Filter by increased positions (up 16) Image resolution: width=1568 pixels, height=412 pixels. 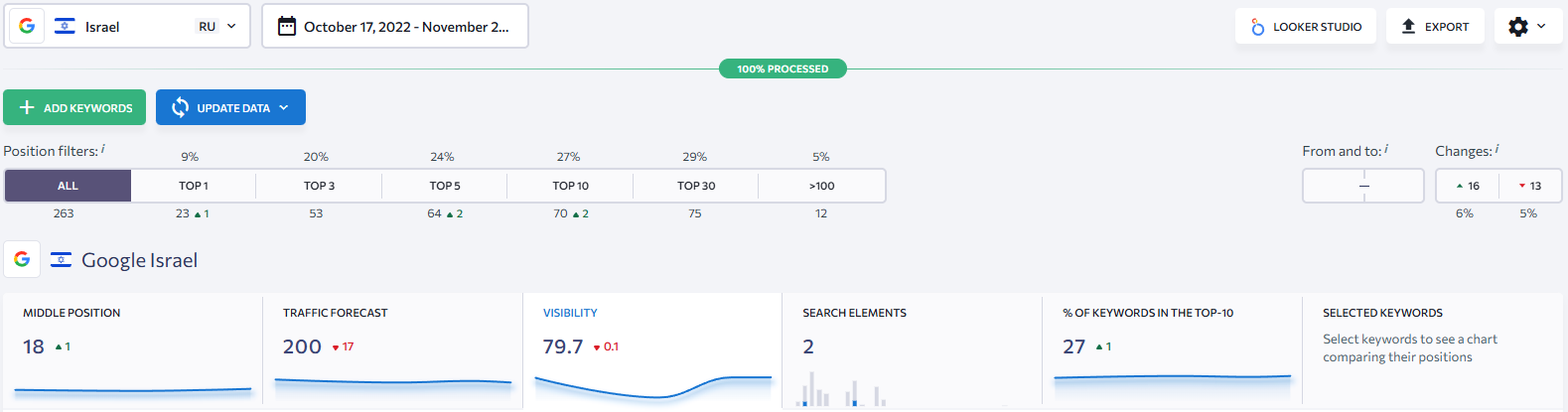tap(1468, 186)
